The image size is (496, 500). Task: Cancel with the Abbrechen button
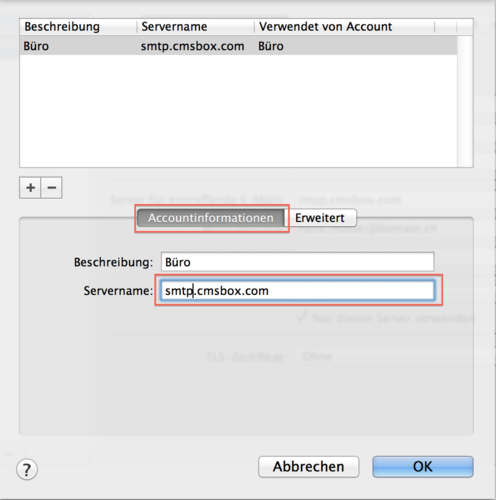[x=308, y=467]
